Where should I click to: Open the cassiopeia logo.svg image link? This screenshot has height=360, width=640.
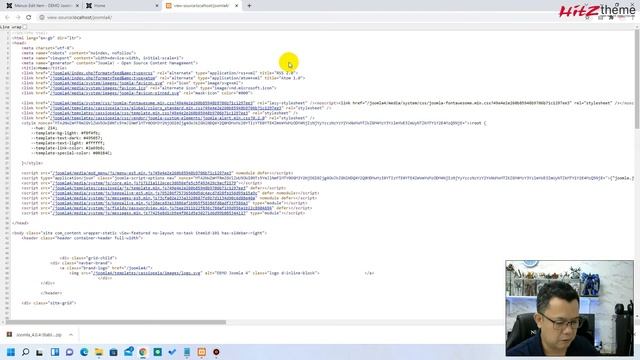click(x=147, y=273)
